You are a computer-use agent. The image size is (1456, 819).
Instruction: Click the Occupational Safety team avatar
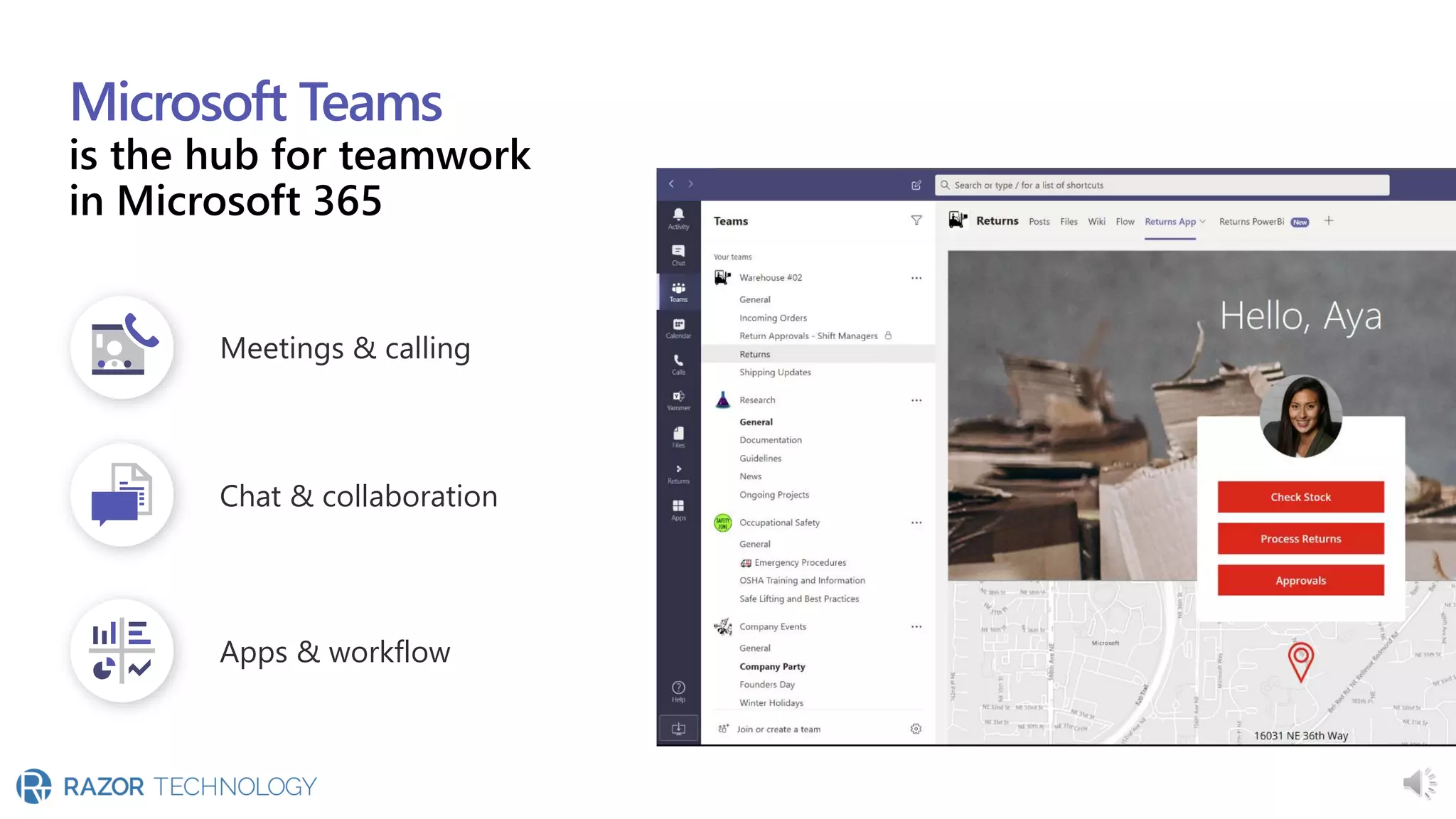[x=722, y=523]
